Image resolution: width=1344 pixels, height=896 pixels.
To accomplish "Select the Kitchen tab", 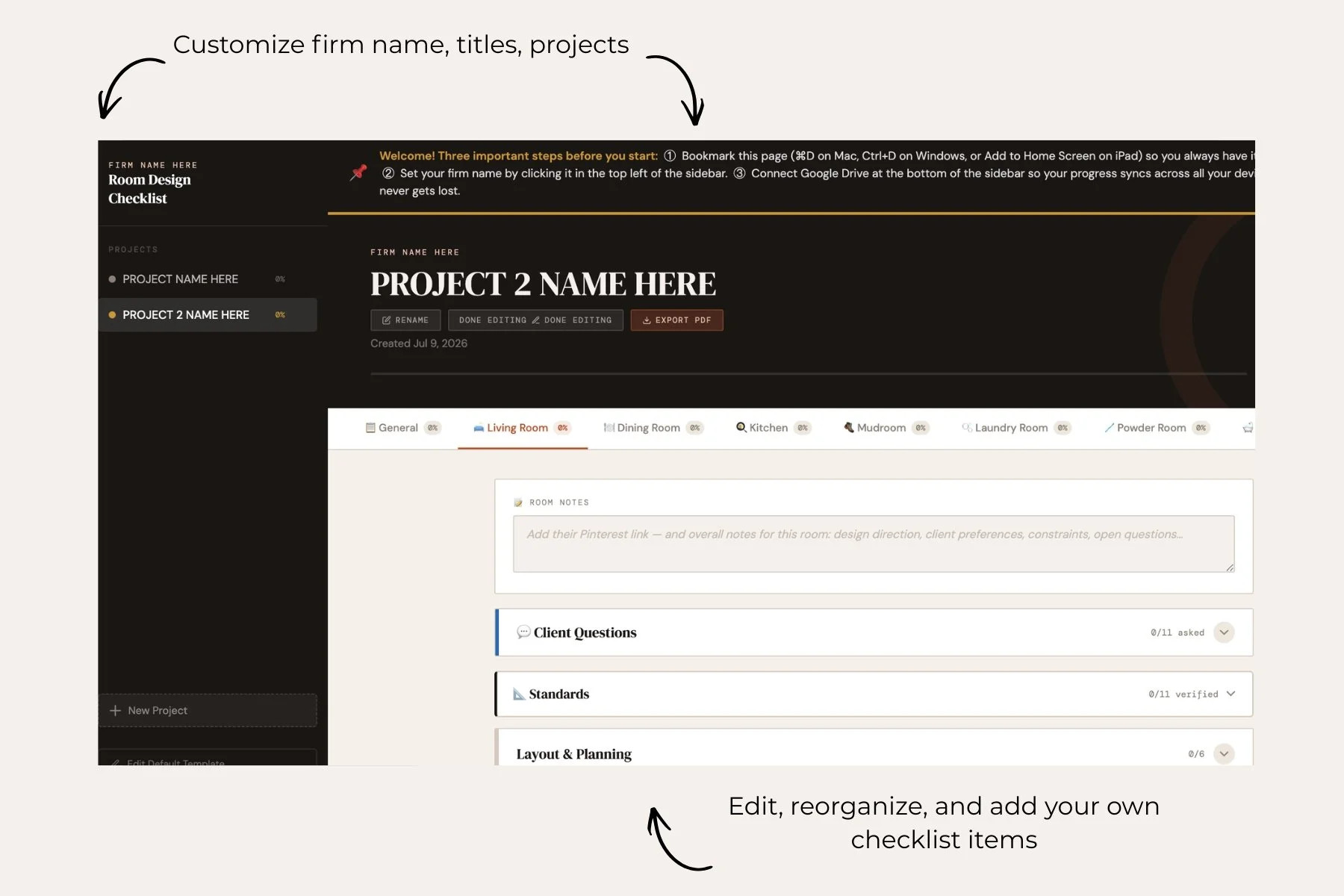I will point(774,428).
